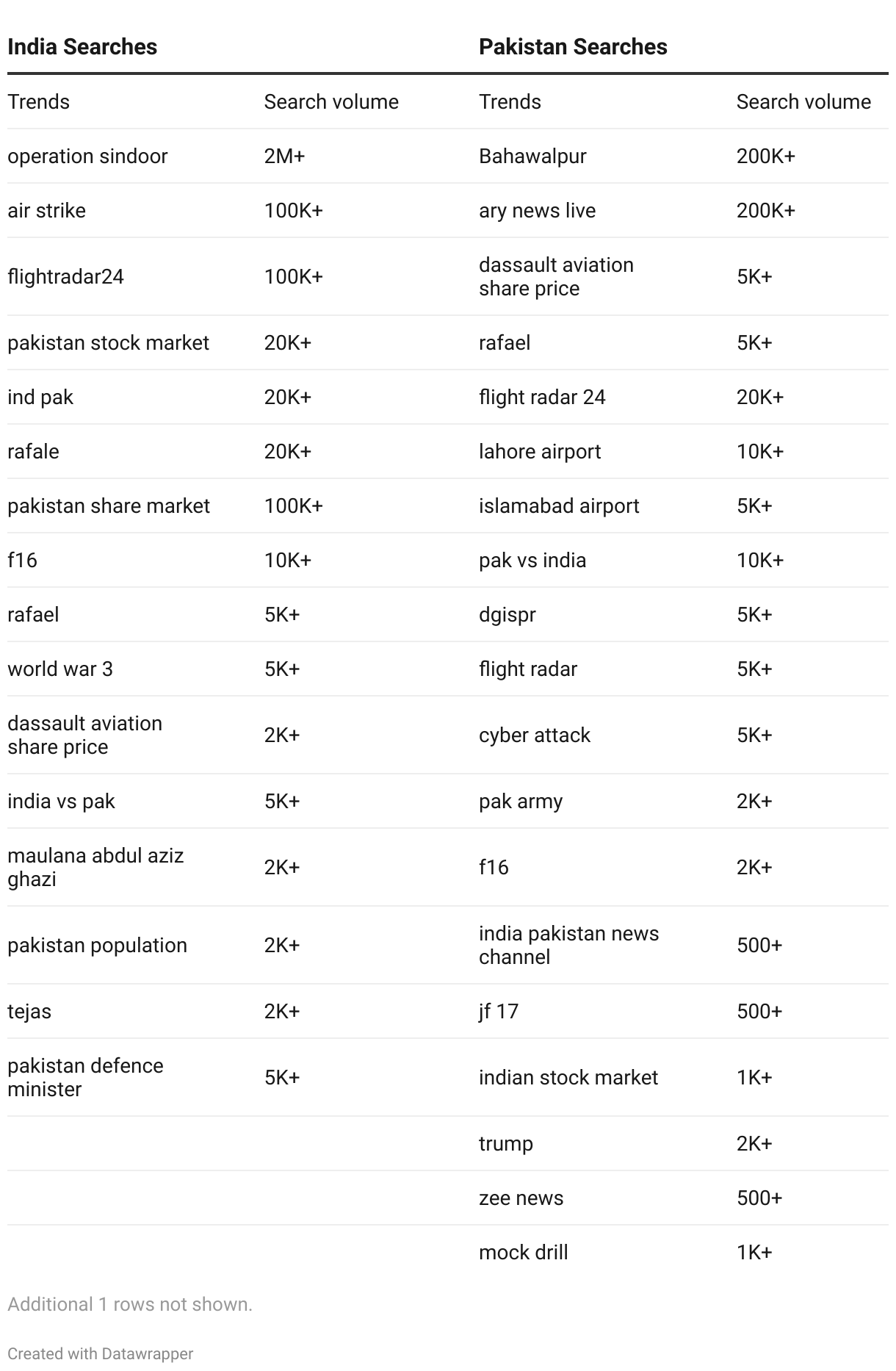896x1371 pixels.
Task: Select the 'flightradar24' India row
Action: [x=65, y=277]
